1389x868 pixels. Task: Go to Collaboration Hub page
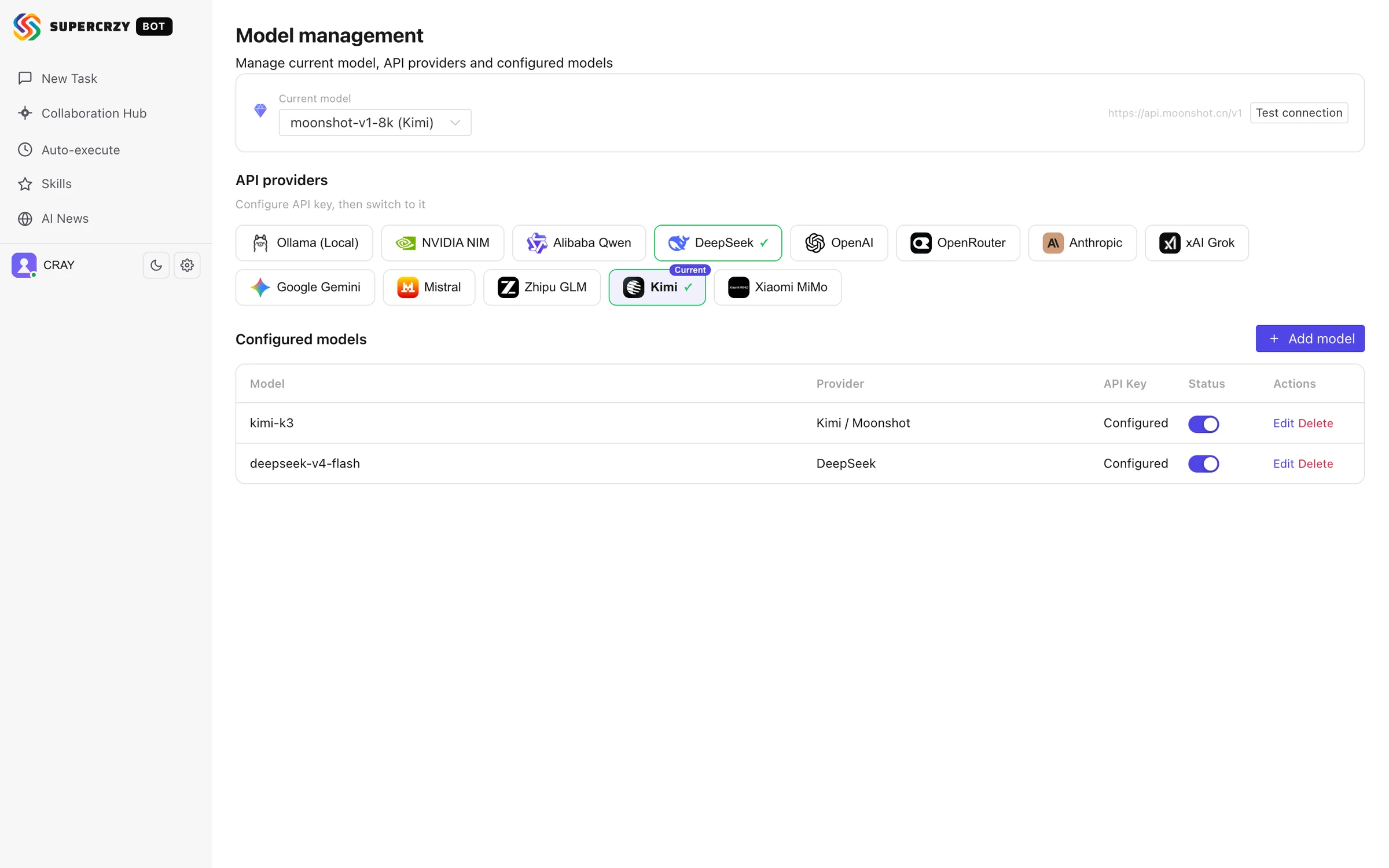tap(94, 113)
